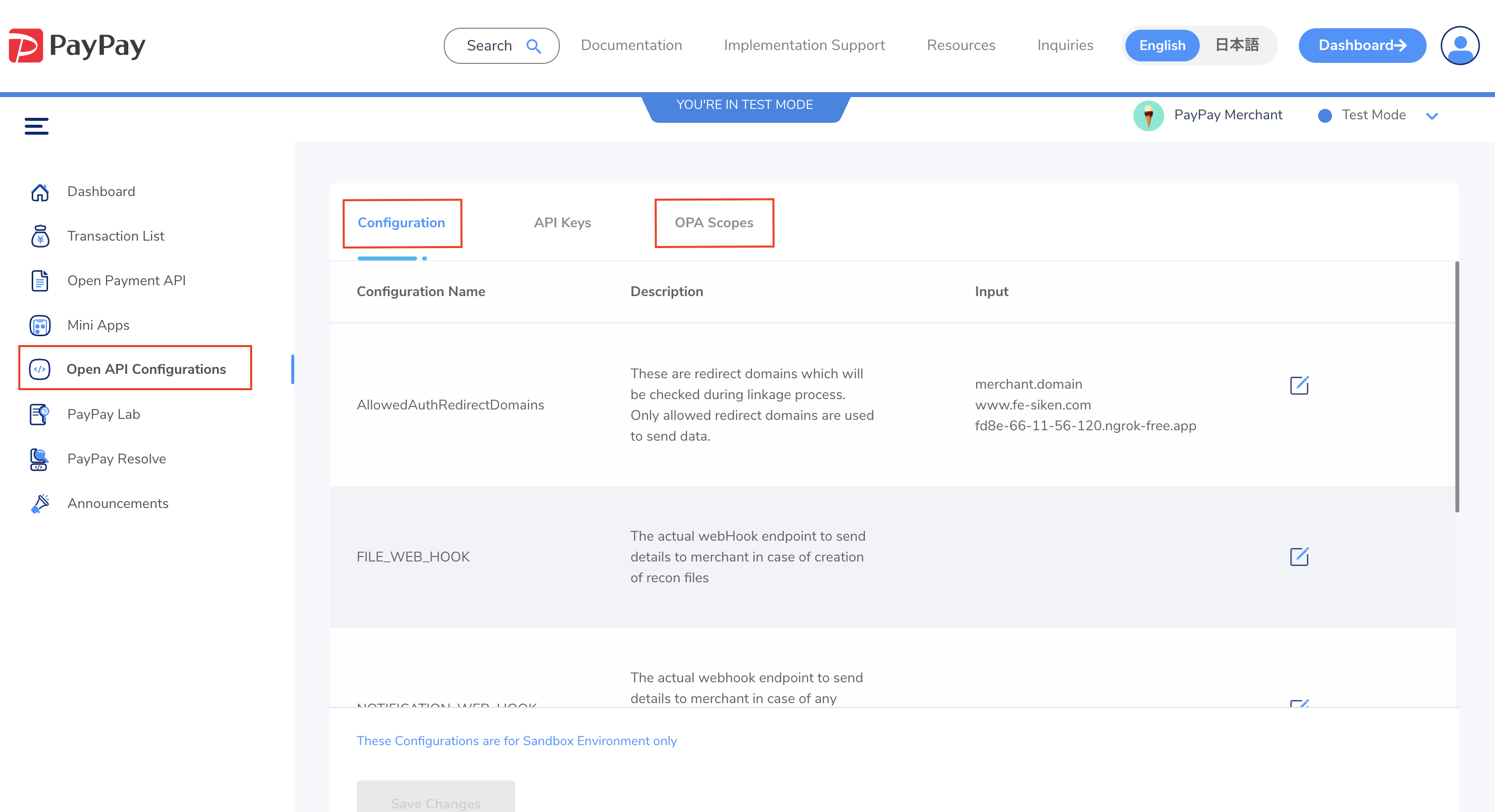Click the Announcements megaphone icon

[x=40, y=504]
